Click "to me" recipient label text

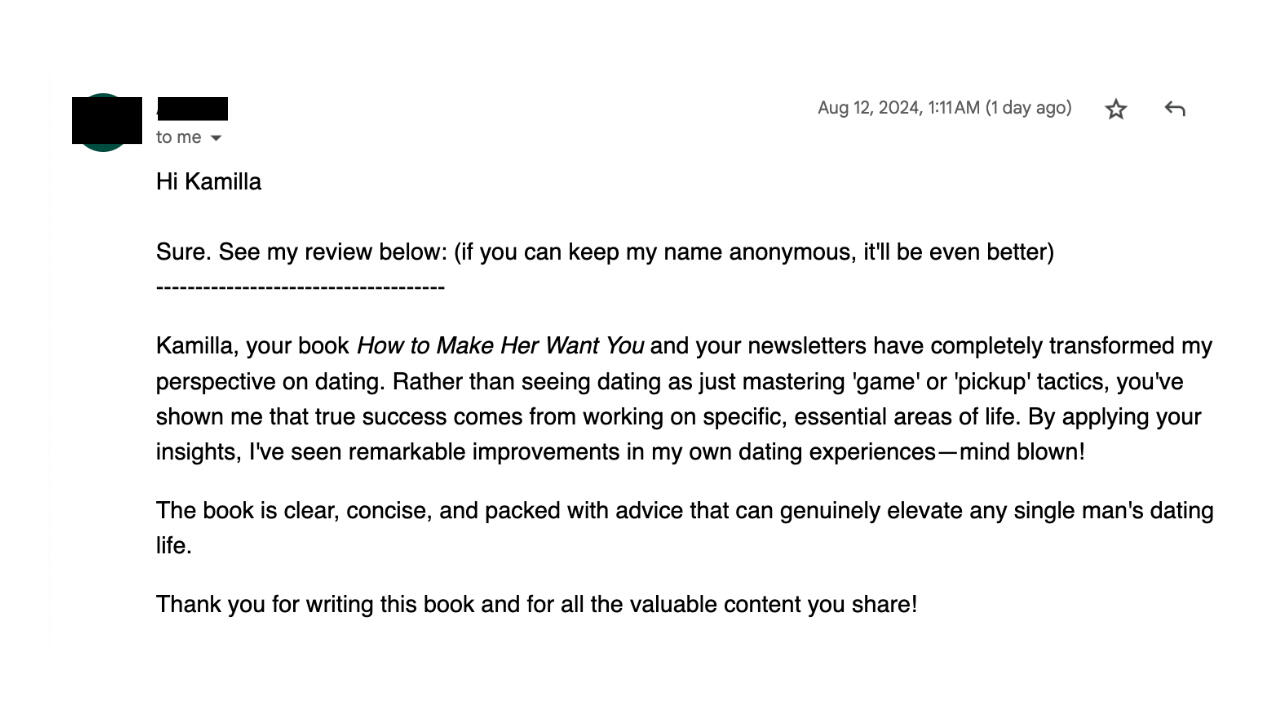tap(178, 138)
